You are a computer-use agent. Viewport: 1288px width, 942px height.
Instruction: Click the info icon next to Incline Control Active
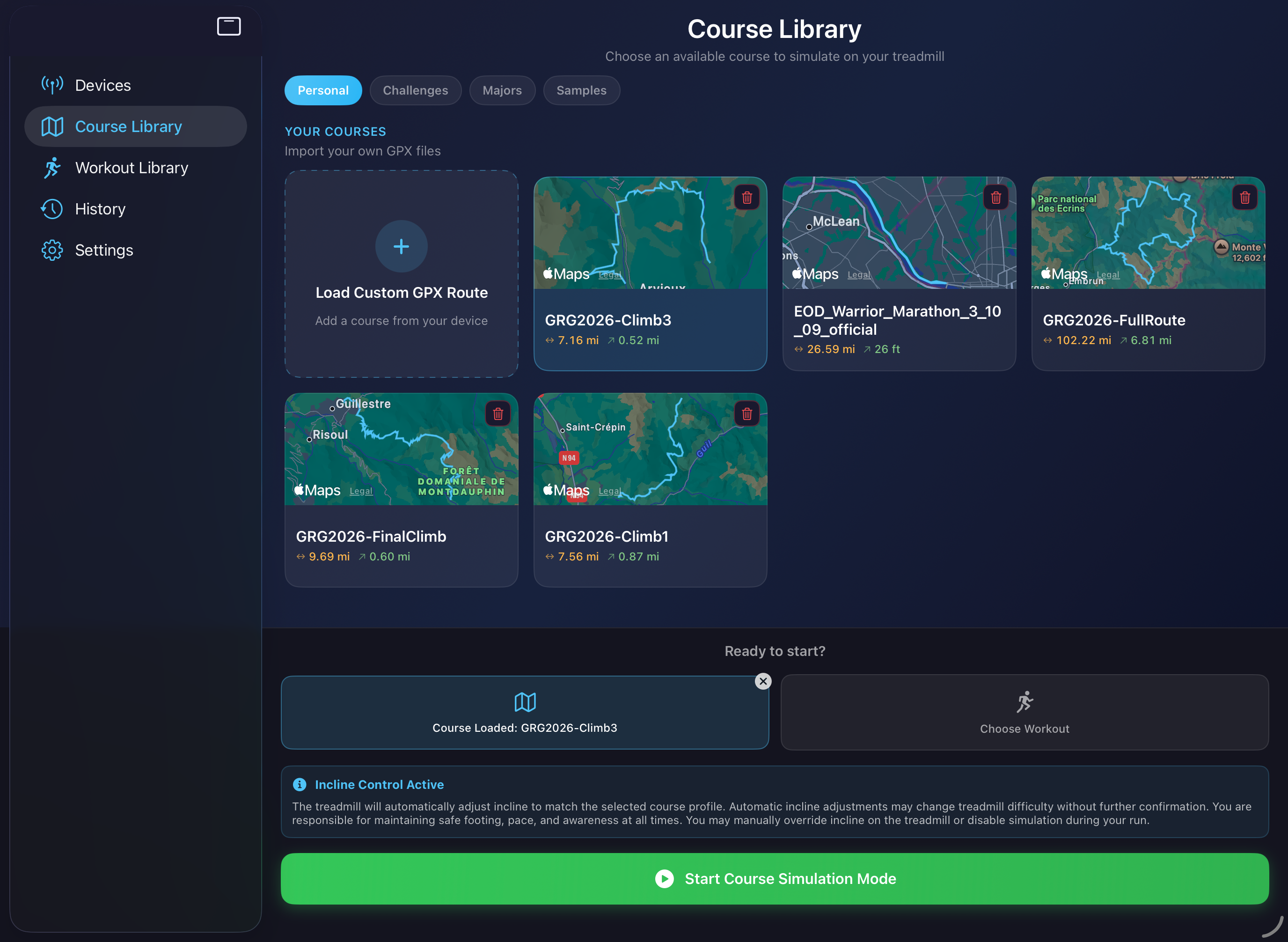300,784
